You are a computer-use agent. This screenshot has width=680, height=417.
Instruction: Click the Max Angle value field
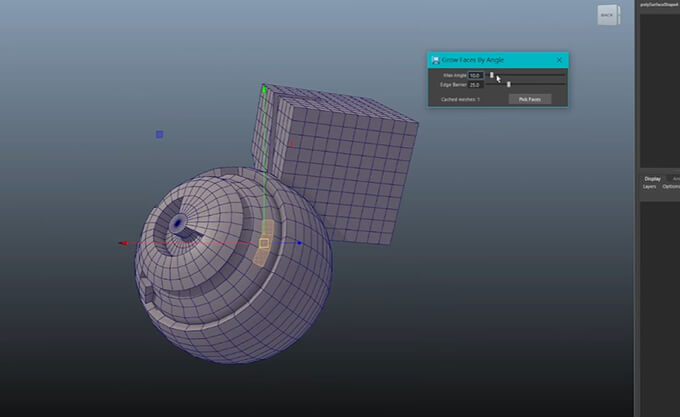(475, 75)
